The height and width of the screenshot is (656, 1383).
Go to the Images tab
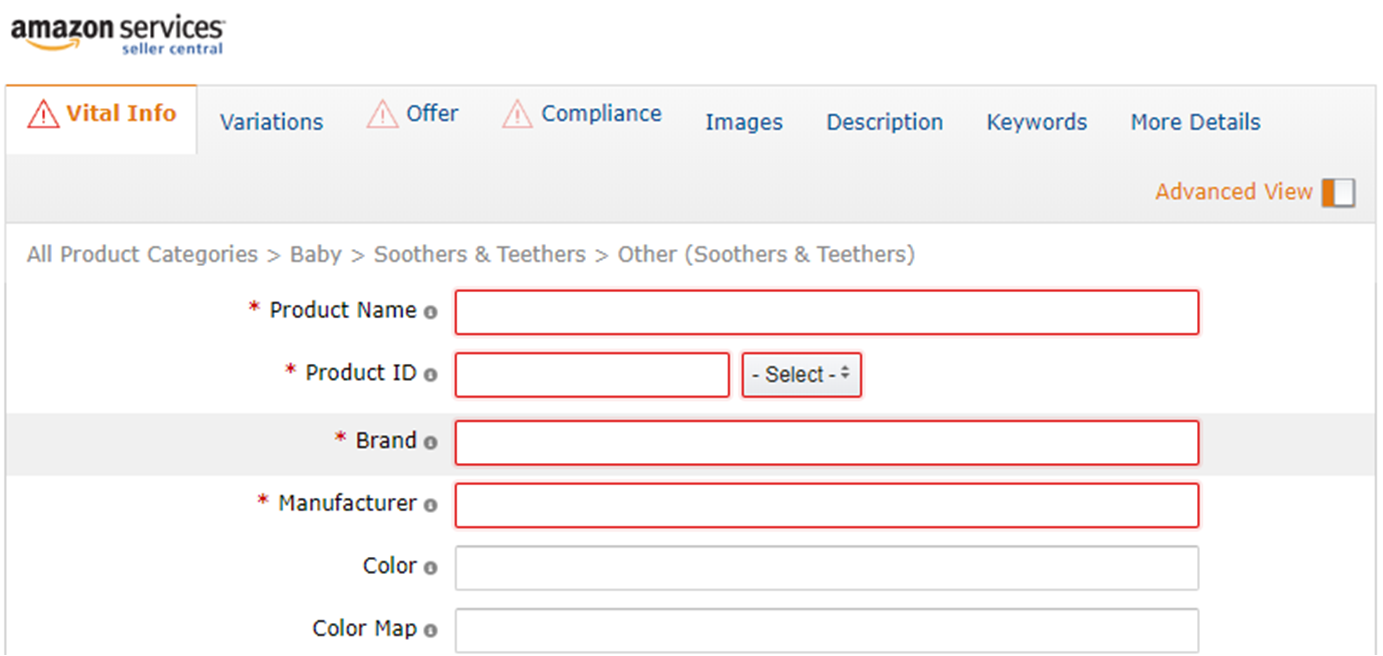pyautogui.click(x=743, y=122)
